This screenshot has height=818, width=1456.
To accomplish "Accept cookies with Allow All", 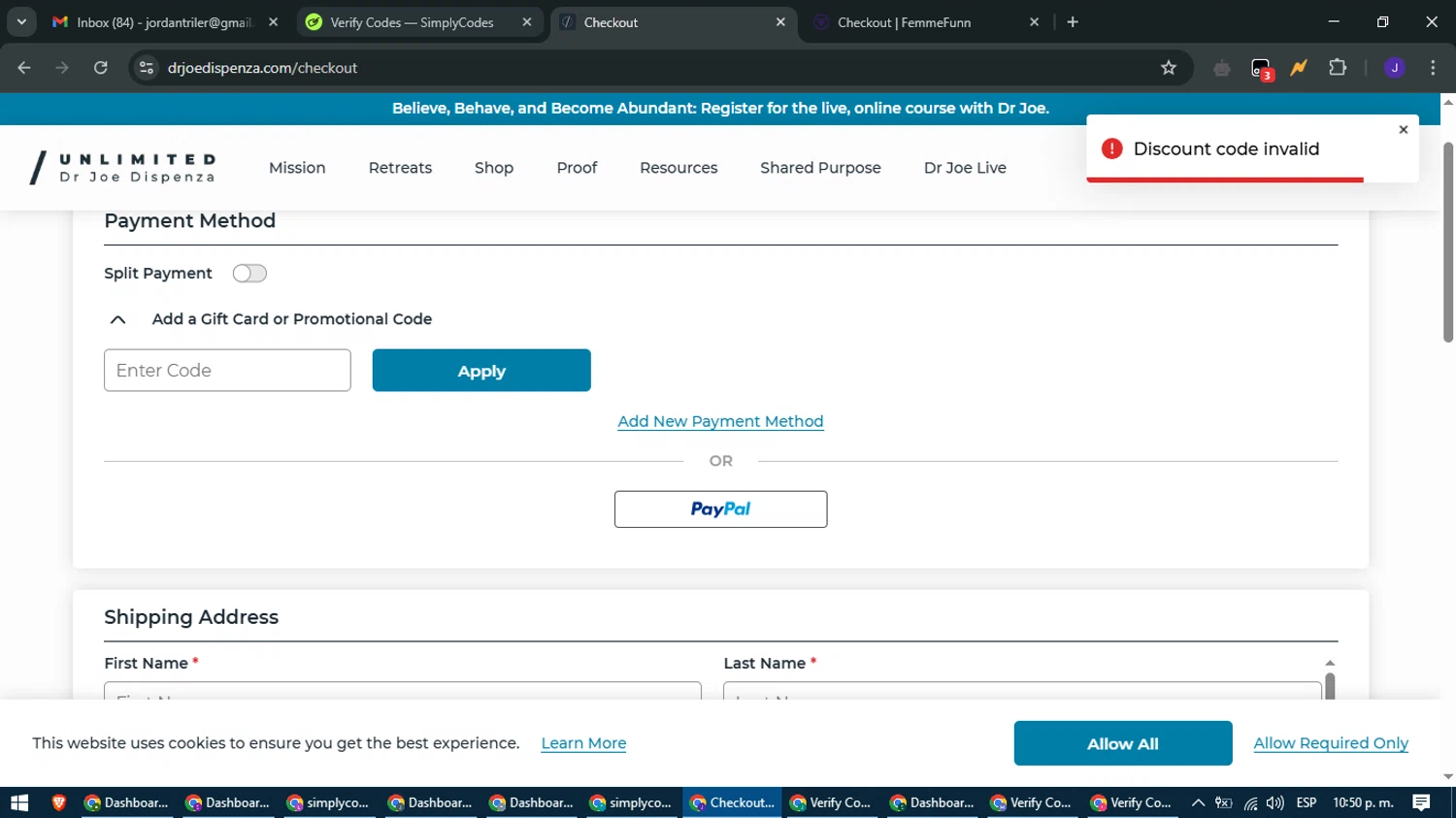I will (1123, 743).
